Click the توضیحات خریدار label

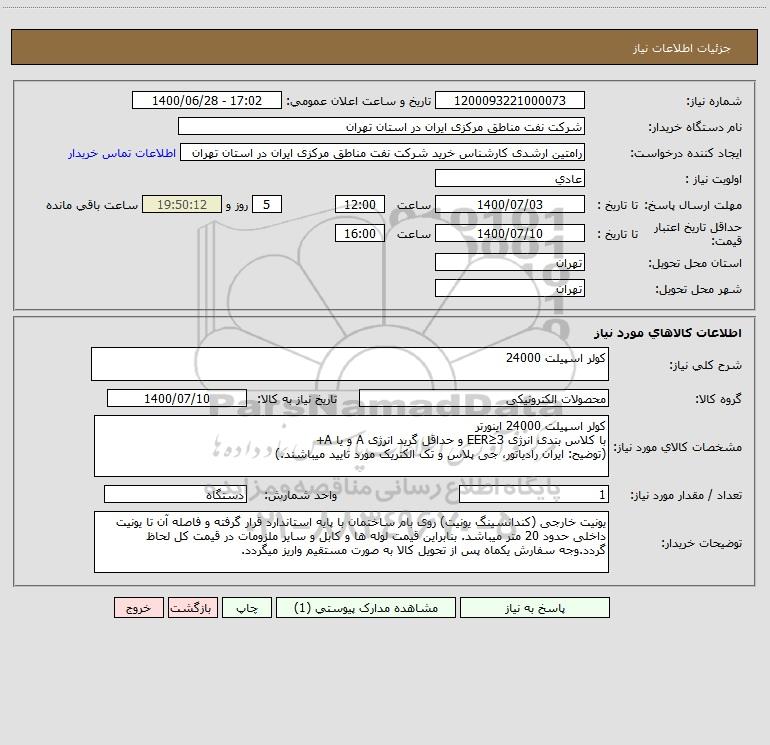click(x=702, y=543)
